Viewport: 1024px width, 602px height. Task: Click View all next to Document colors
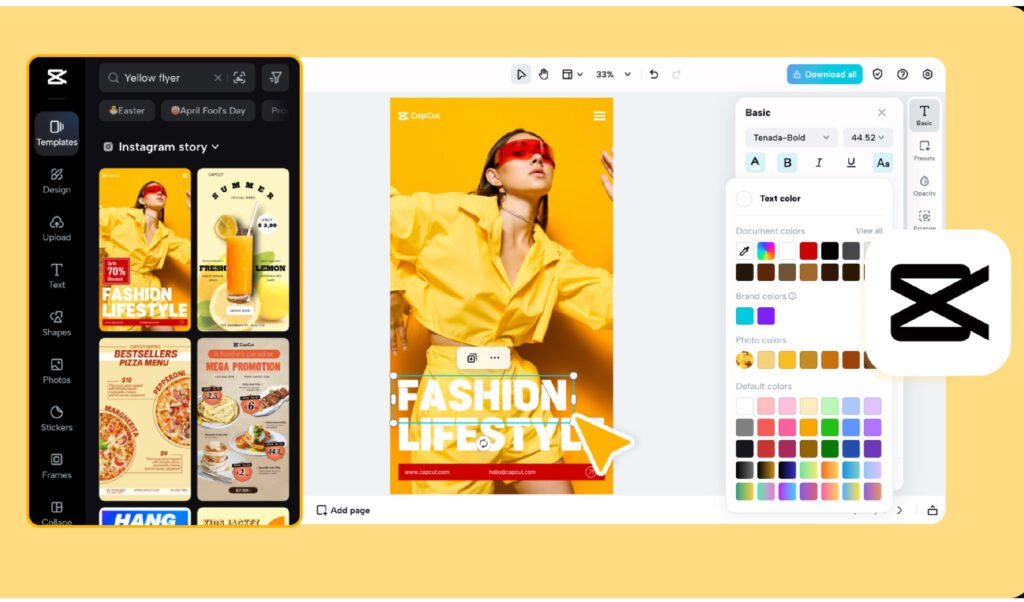coord(869,230)
